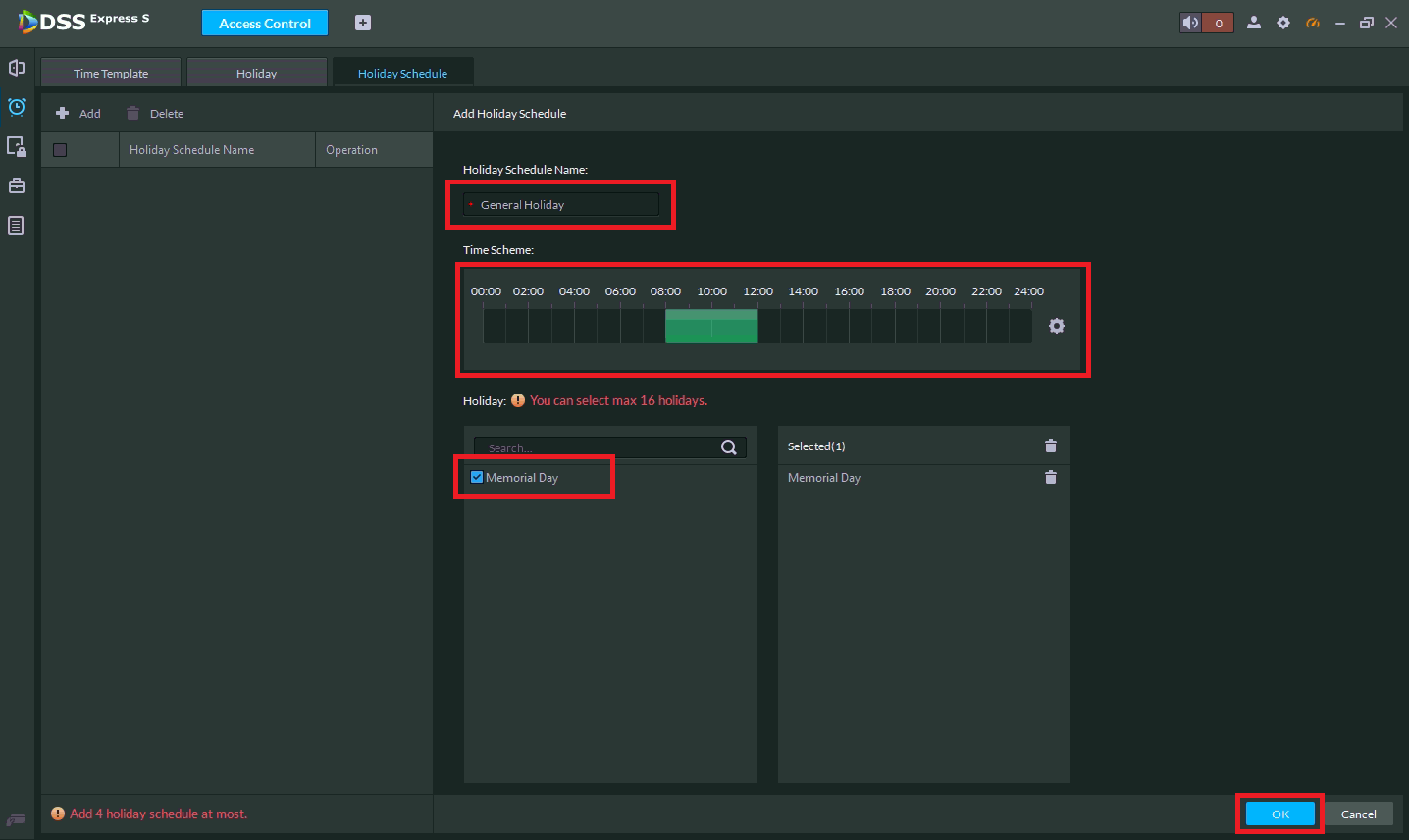1409x840 pixels.
Task: Open the user account icon
Action: [x=1253, y=23]
